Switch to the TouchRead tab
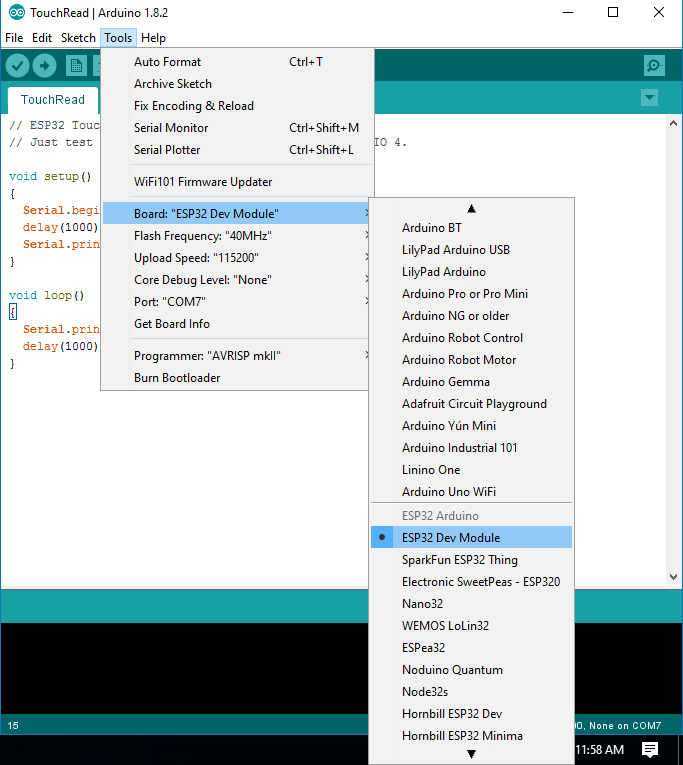Screen dimensions: 683x765 coord(53,100)
